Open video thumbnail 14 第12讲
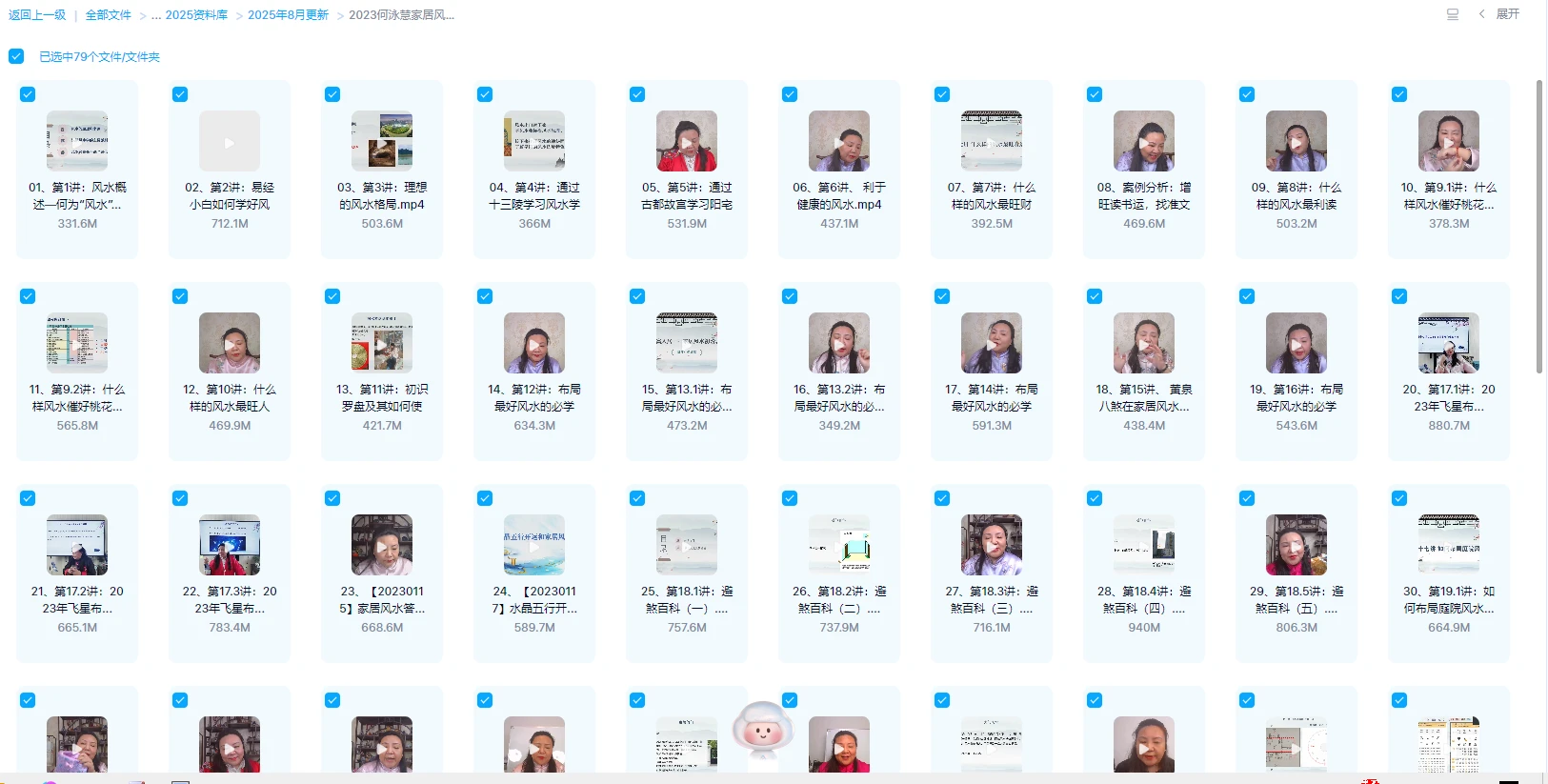The height and width of the screenshot is (784, 1548). [534, 343]
